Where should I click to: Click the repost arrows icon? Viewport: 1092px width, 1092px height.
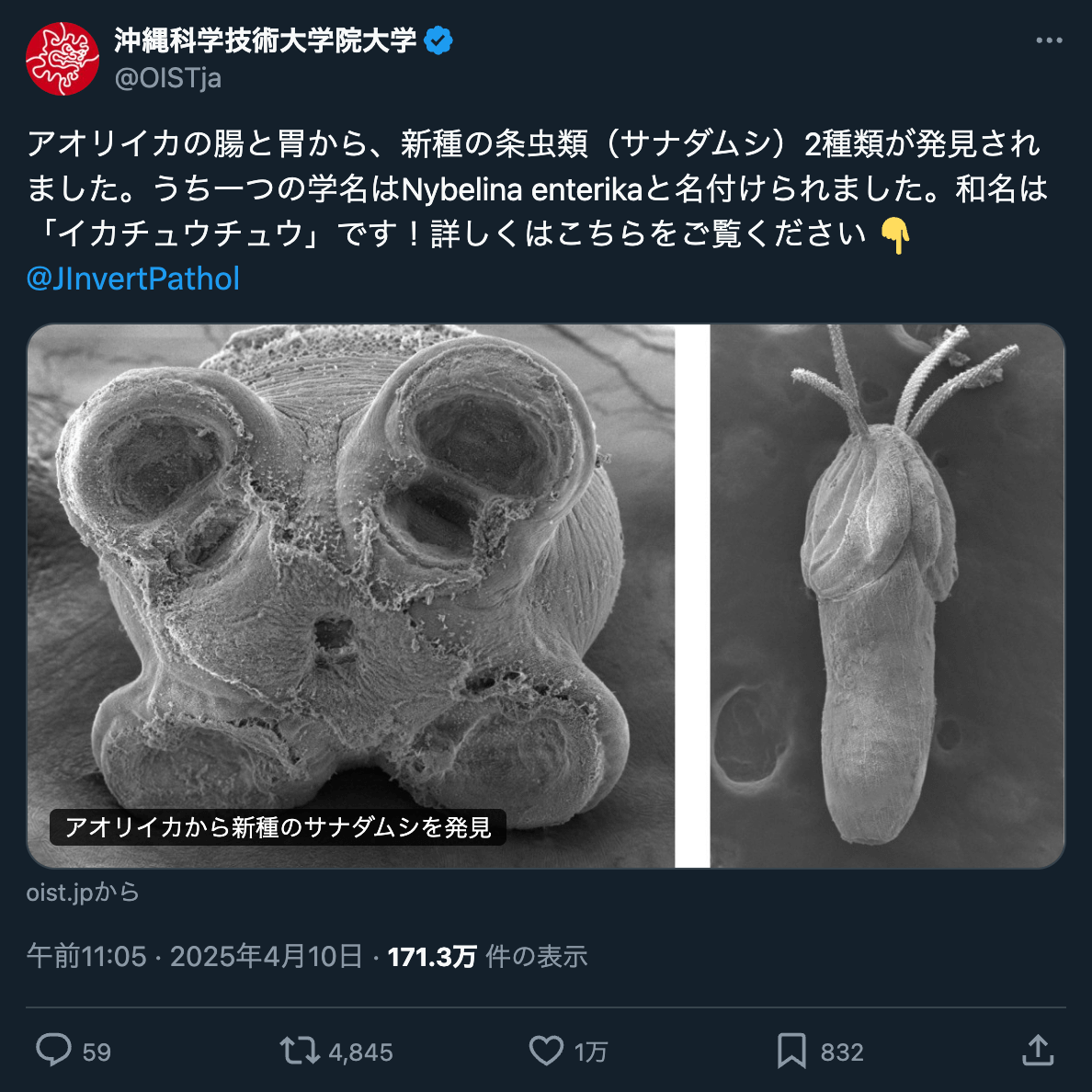coord(300,1051)
